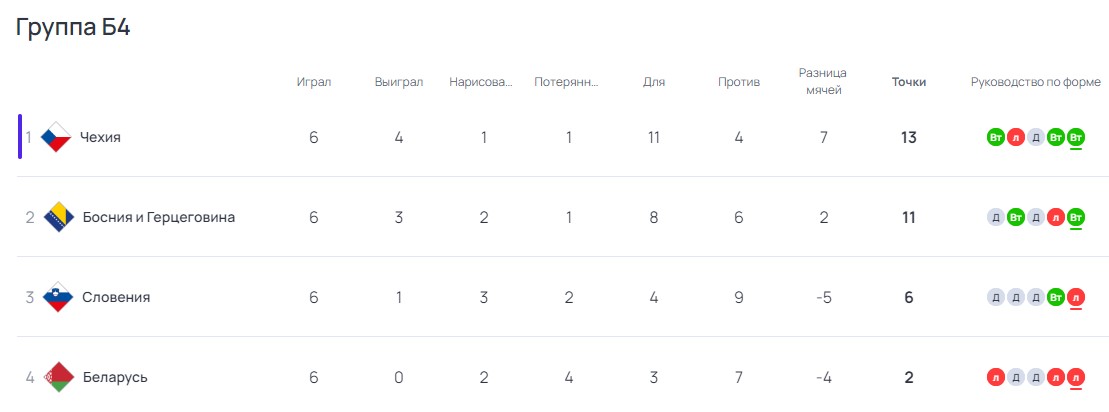Image resolution: width=1109 pixels, height=412 pixels.
Task: Click Czechia's latest underlined green Вт form badge
Action: [1076, 137]
